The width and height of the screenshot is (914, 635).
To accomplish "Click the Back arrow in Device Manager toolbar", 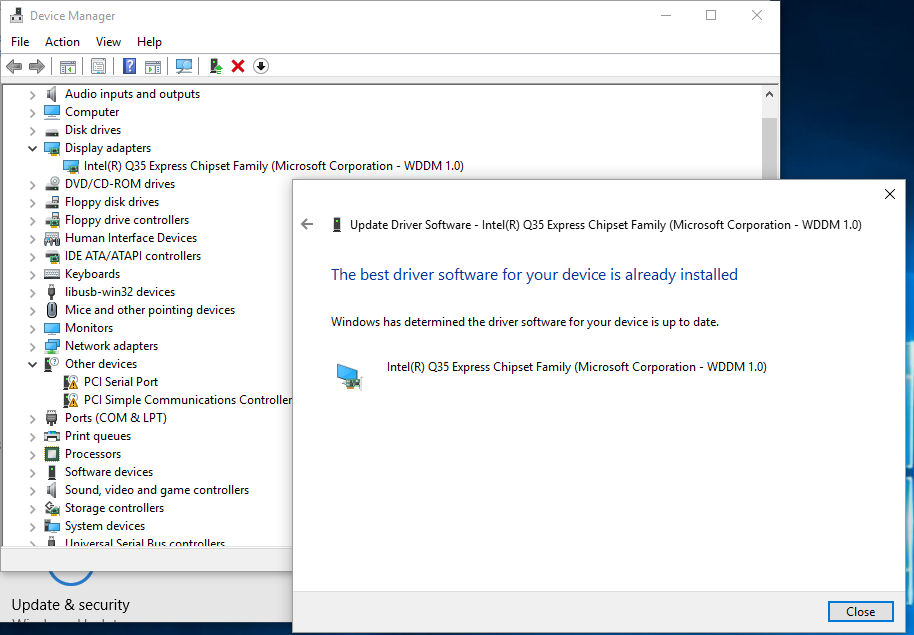I will [14, 66].
